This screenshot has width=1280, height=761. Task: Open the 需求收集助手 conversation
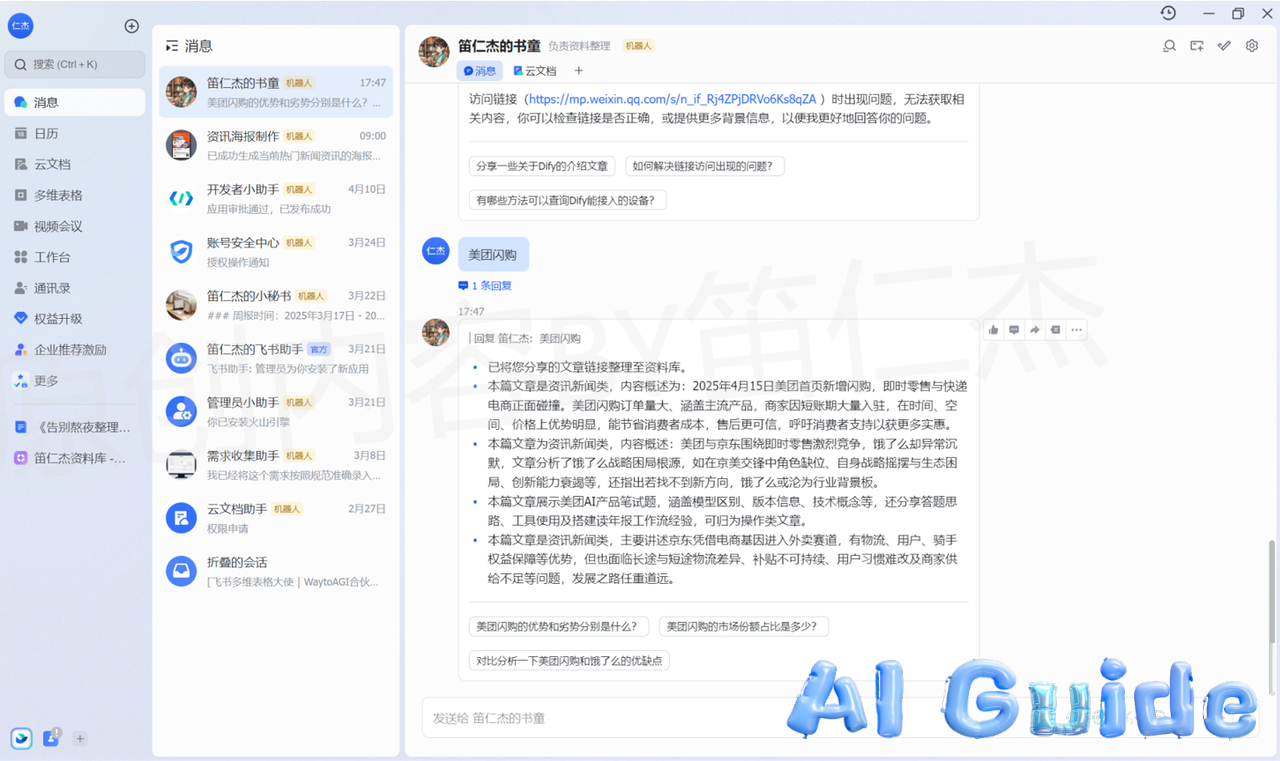point(276,464)
